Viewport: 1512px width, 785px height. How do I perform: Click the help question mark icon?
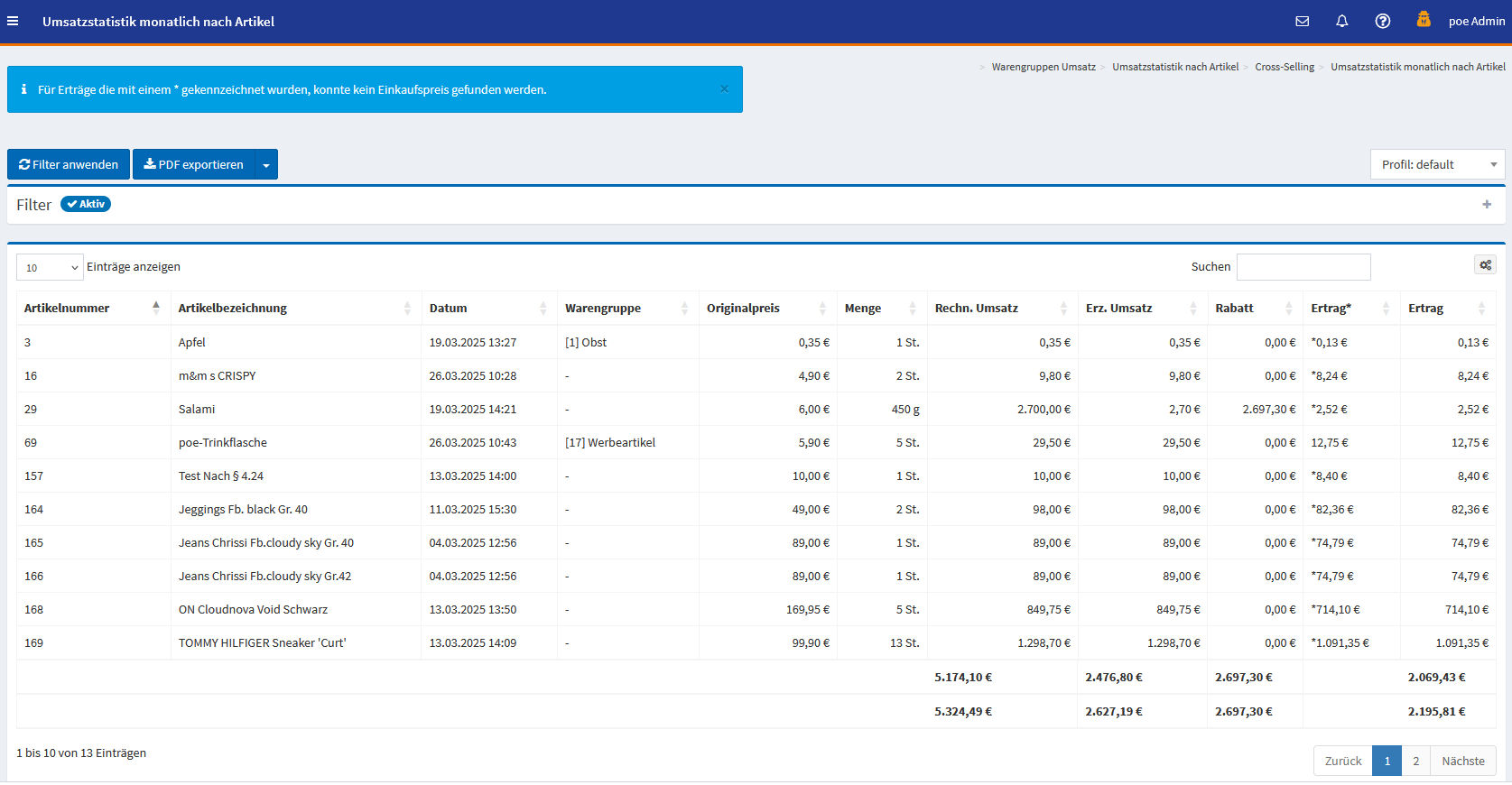coord(1382,21)
